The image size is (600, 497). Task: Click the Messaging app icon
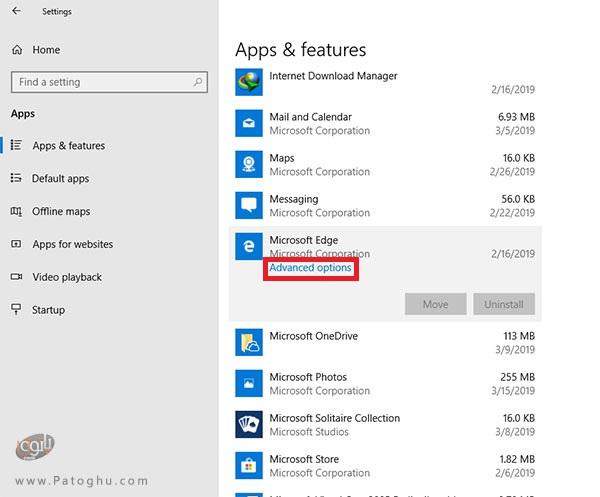pos(249,205)
